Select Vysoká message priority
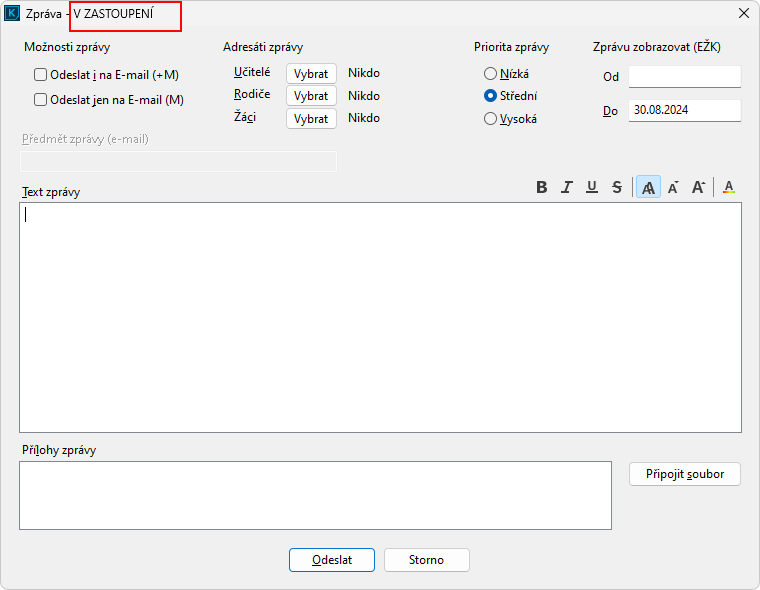This screenshot has width=760, height=590. [490, 119]
